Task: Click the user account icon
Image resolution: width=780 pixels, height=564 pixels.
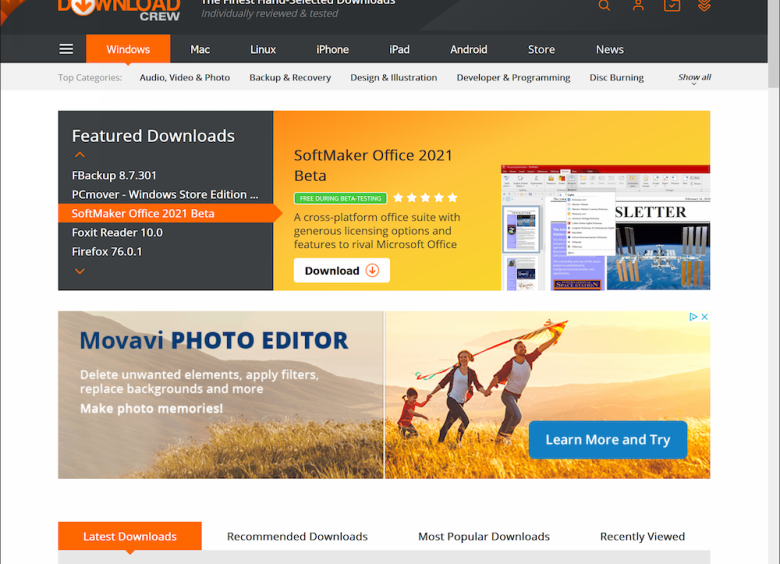Action: click(638, 5)
